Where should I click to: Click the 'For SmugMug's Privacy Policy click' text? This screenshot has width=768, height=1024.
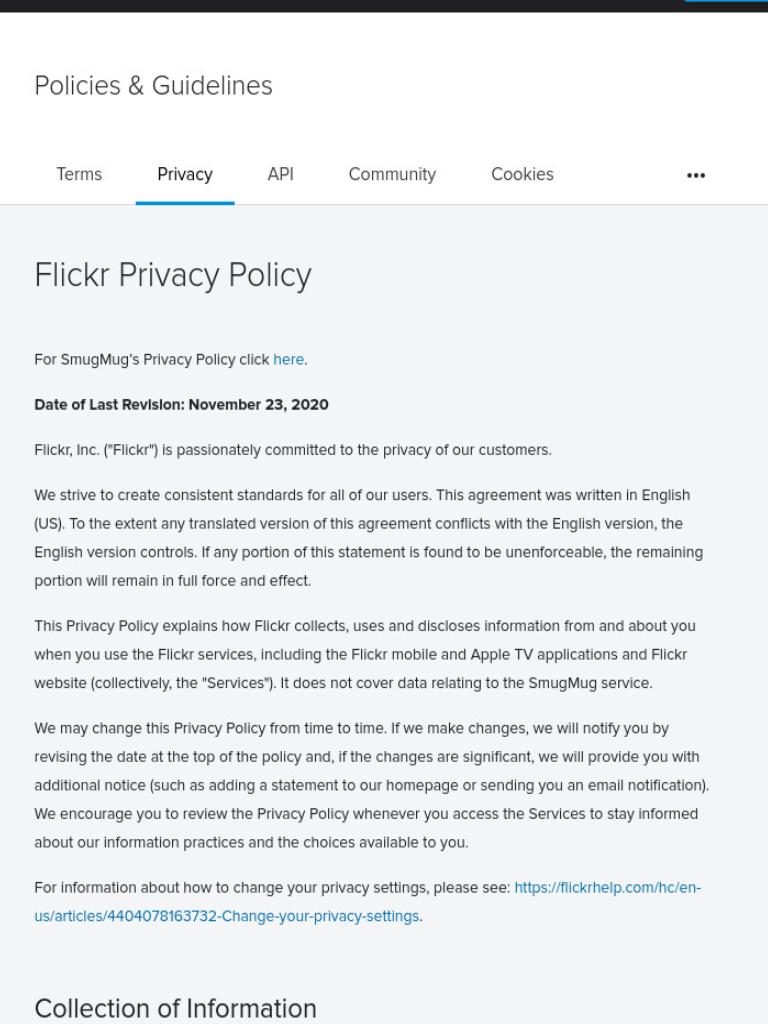point(152,360)
